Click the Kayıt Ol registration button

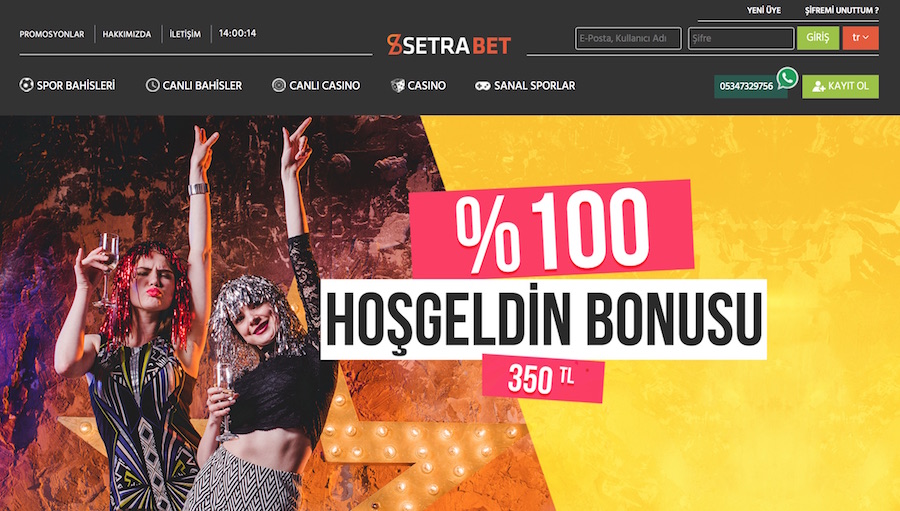(840, 87)
